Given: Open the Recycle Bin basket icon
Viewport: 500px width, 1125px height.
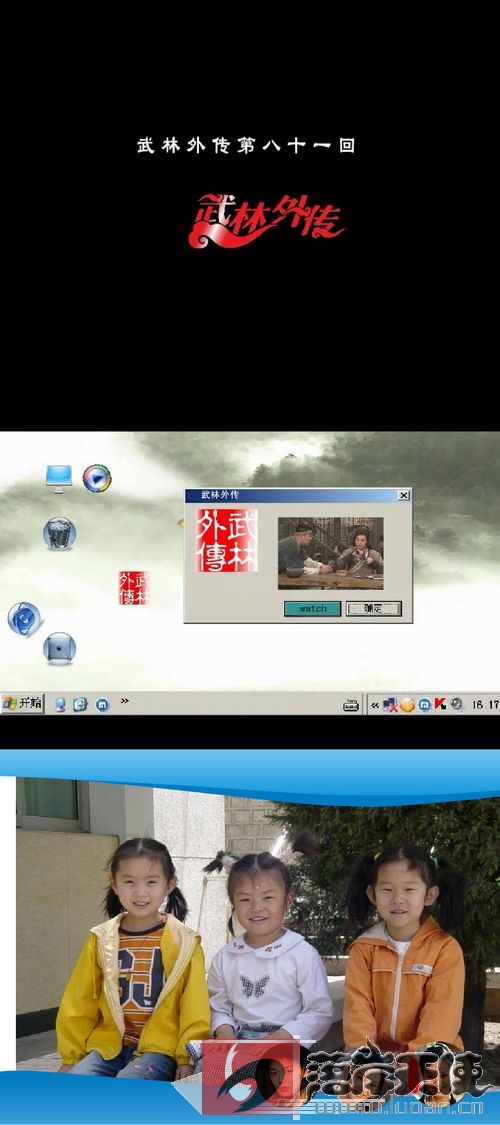Looking at the screenshot, I should pyautogui.click(x=60, y=533).
